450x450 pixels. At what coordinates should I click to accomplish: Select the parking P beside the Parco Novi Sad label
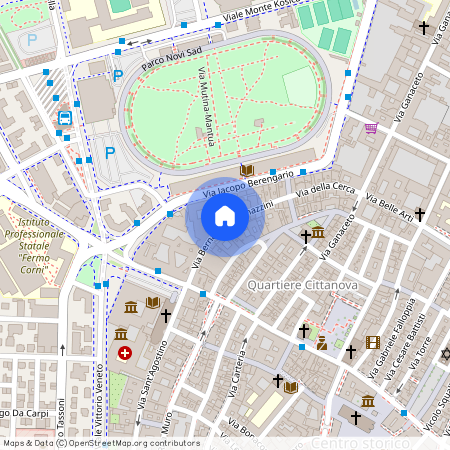click(x=118, y=76)
